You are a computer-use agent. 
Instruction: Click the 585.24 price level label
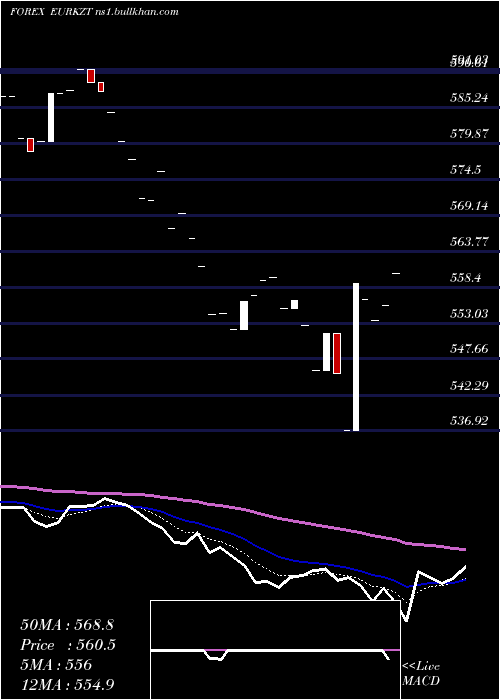pos(469,97)
